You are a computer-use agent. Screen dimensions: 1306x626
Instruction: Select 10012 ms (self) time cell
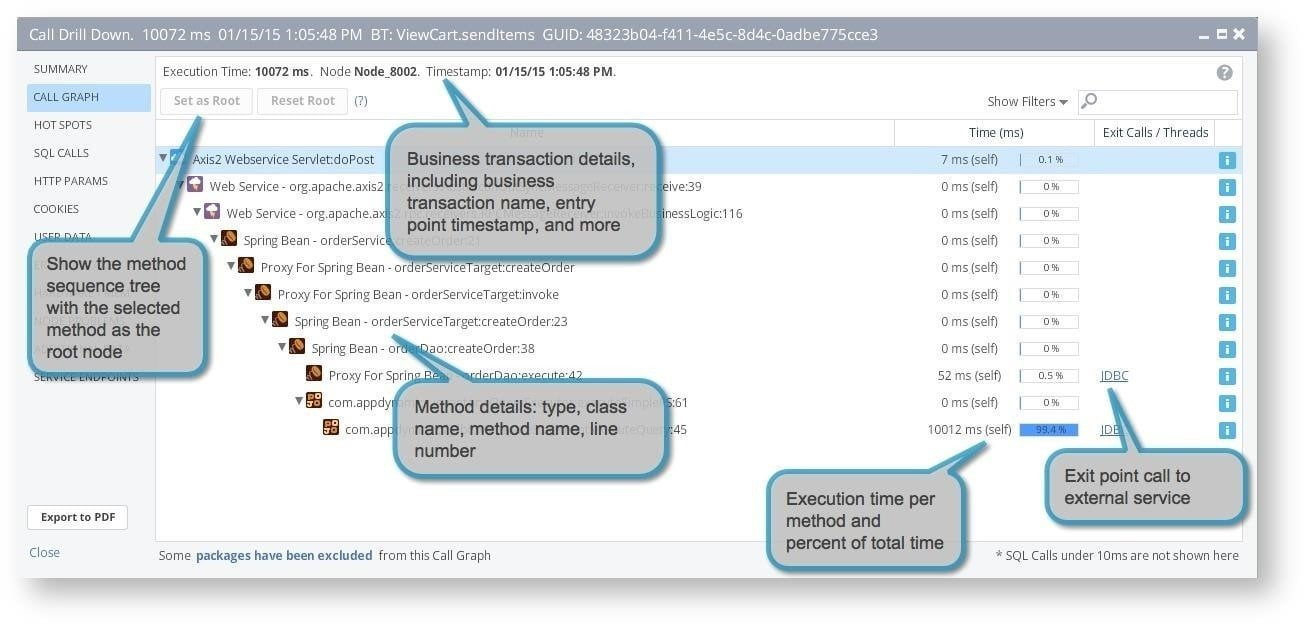click(x=969, y=430)
